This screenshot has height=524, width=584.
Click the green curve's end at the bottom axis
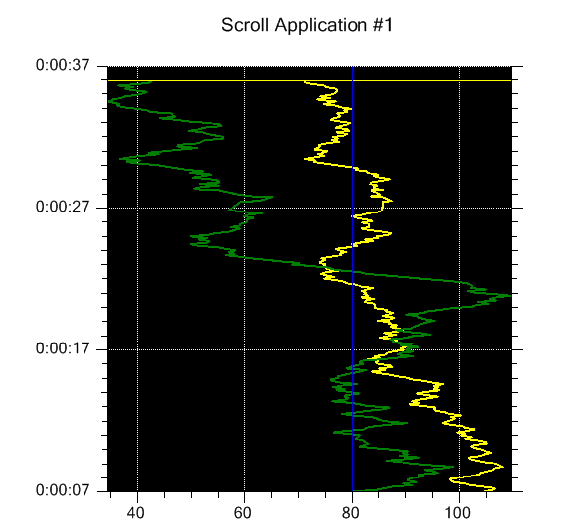[x=354, y=490]
